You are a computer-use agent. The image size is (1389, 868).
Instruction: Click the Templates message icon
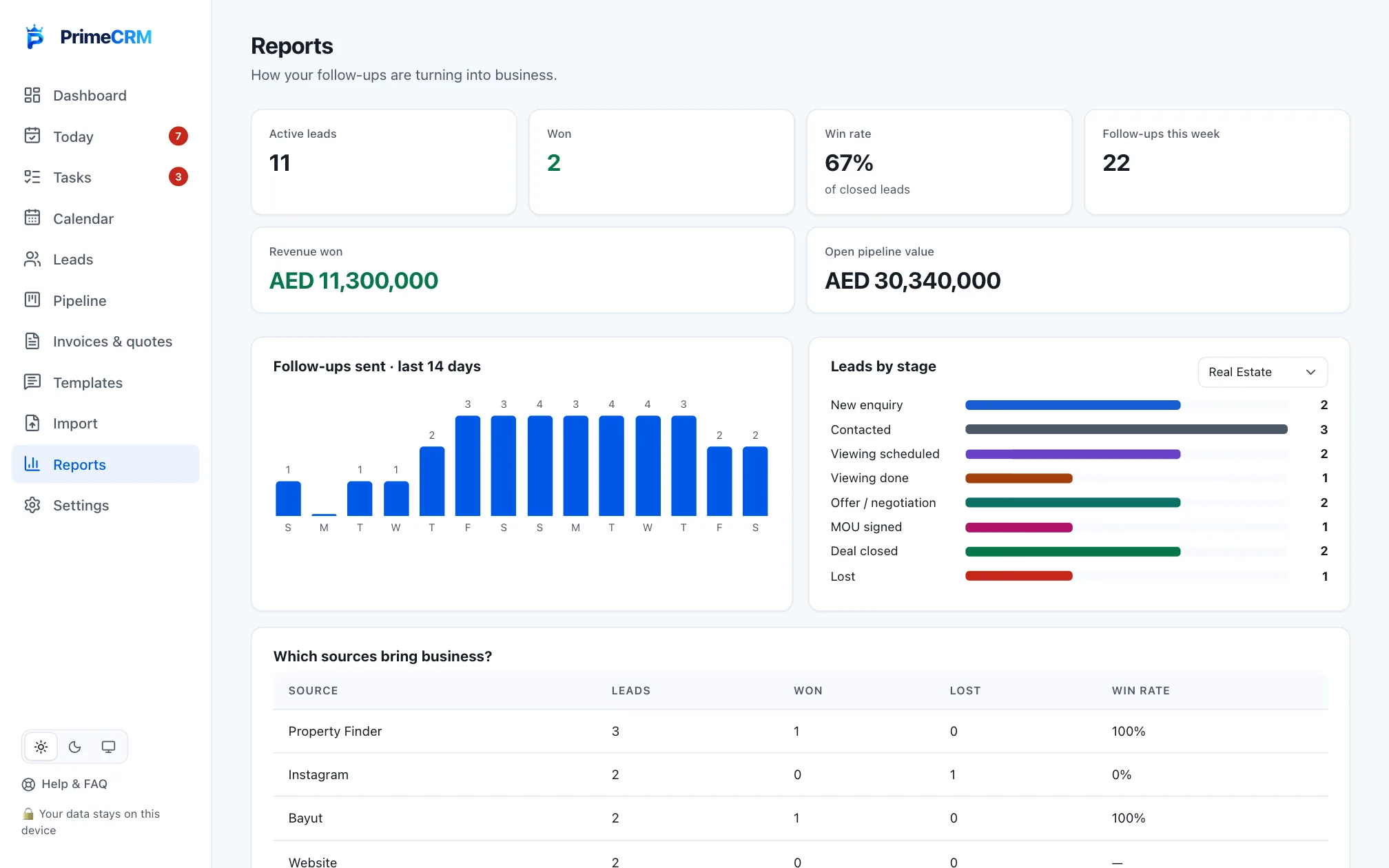(x=32, y=382)
